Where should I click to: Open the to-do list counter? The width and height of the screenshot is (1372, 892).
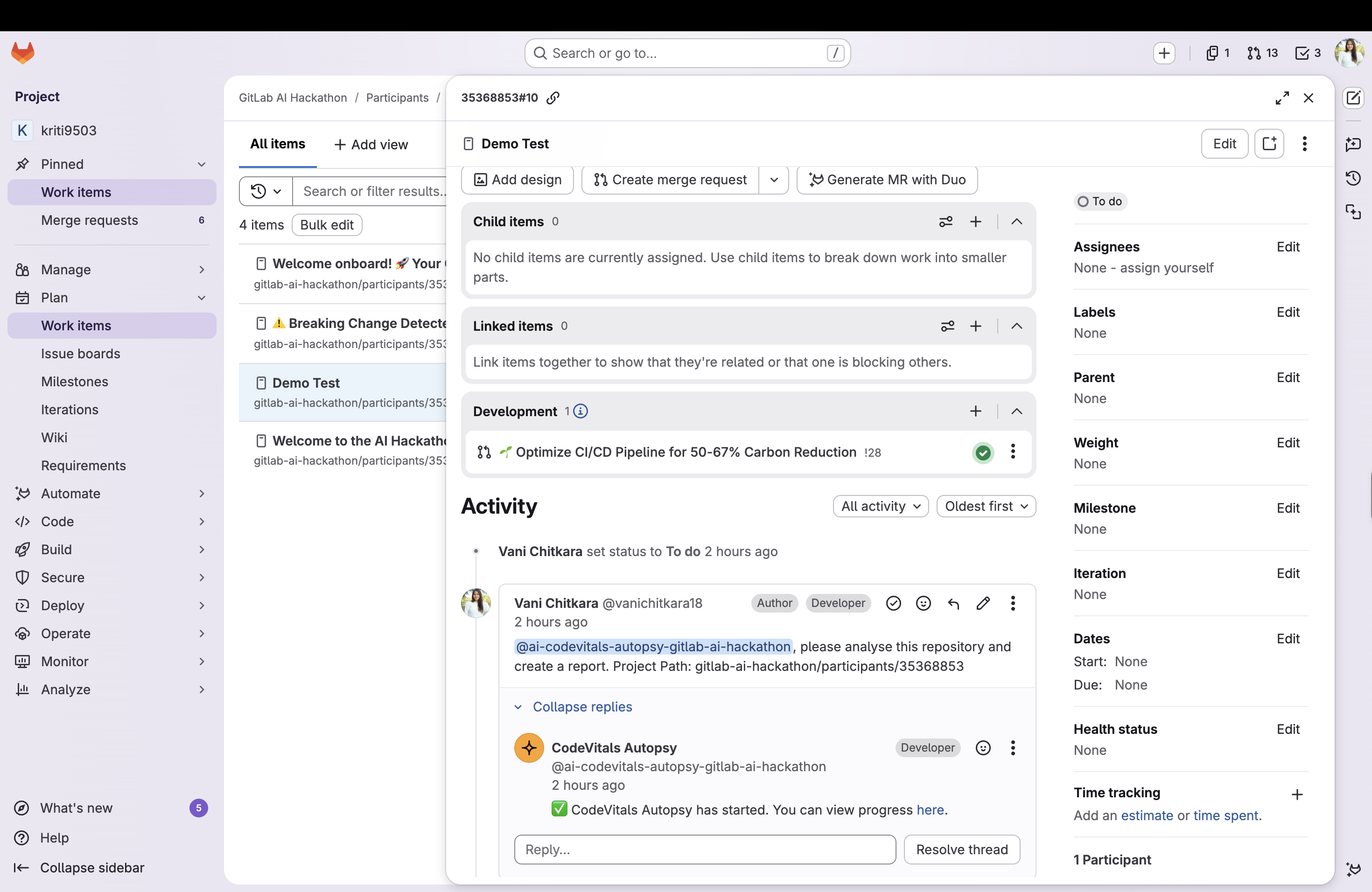point(1308,53)
